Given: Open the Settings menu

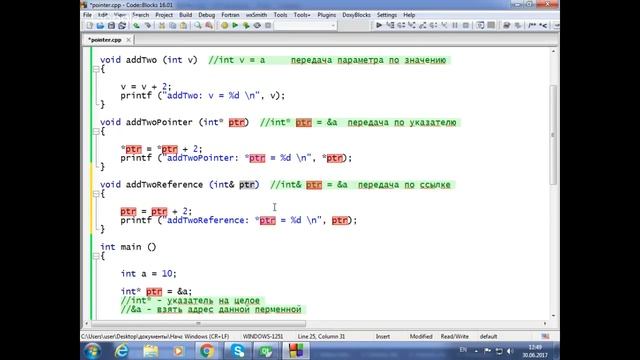Looking at the screenshot, I should pyautogui.click(x=387, y=15).
